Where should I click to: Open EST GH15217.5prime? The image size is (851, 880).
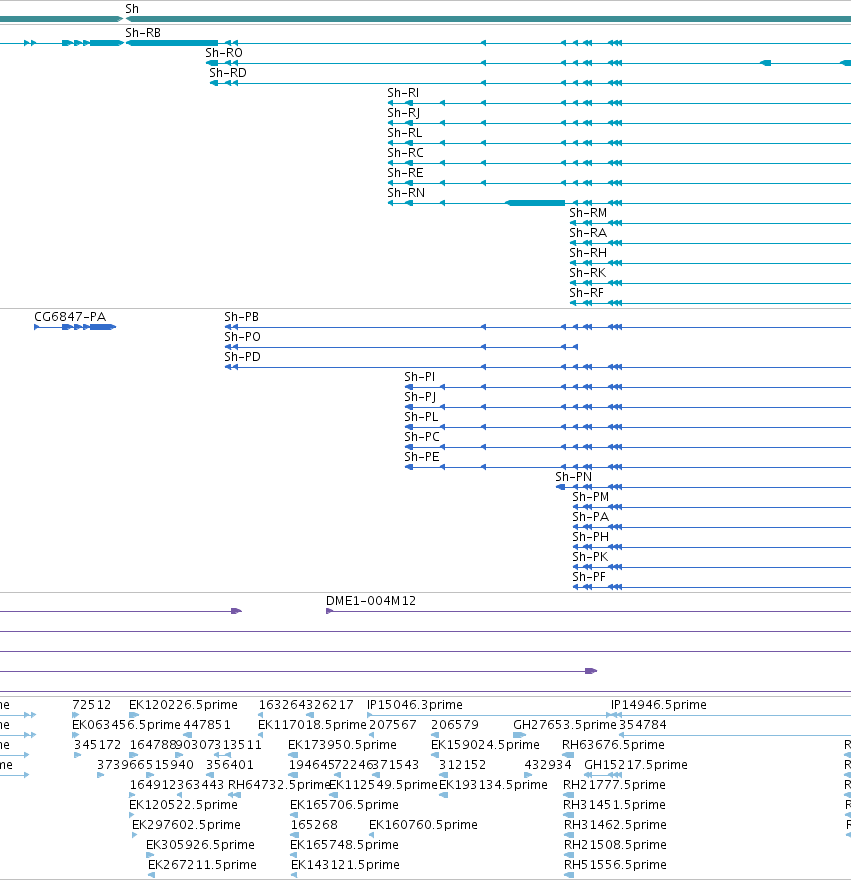click(x=636, y=765)
